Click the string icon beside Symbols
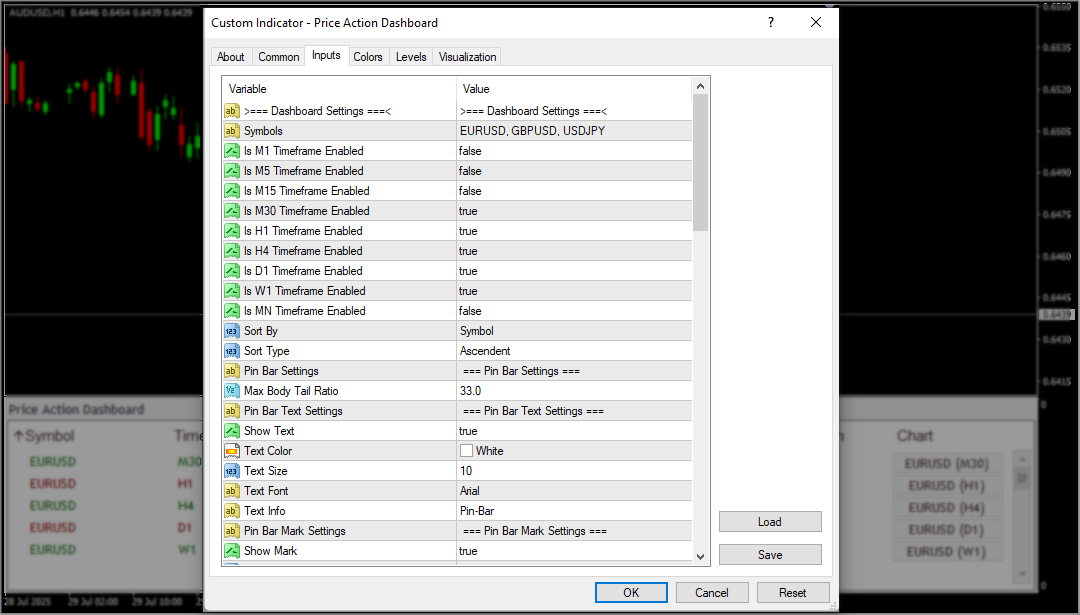Image resolution: width=1080 pixels, height=615 pixels. tap(231, 131)
